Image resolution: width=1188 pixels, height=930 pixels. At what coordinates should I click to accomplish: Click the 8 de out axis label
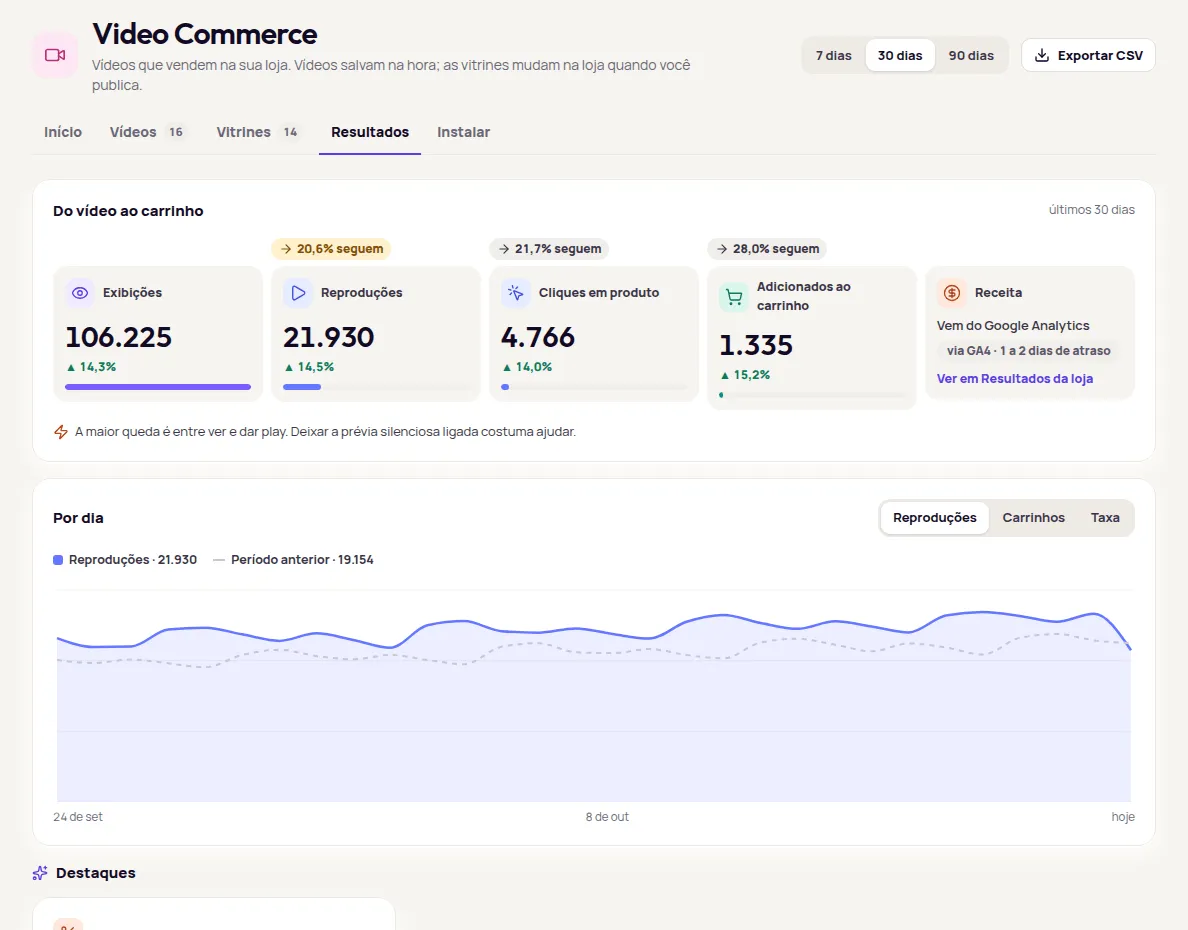coord(607,817)
